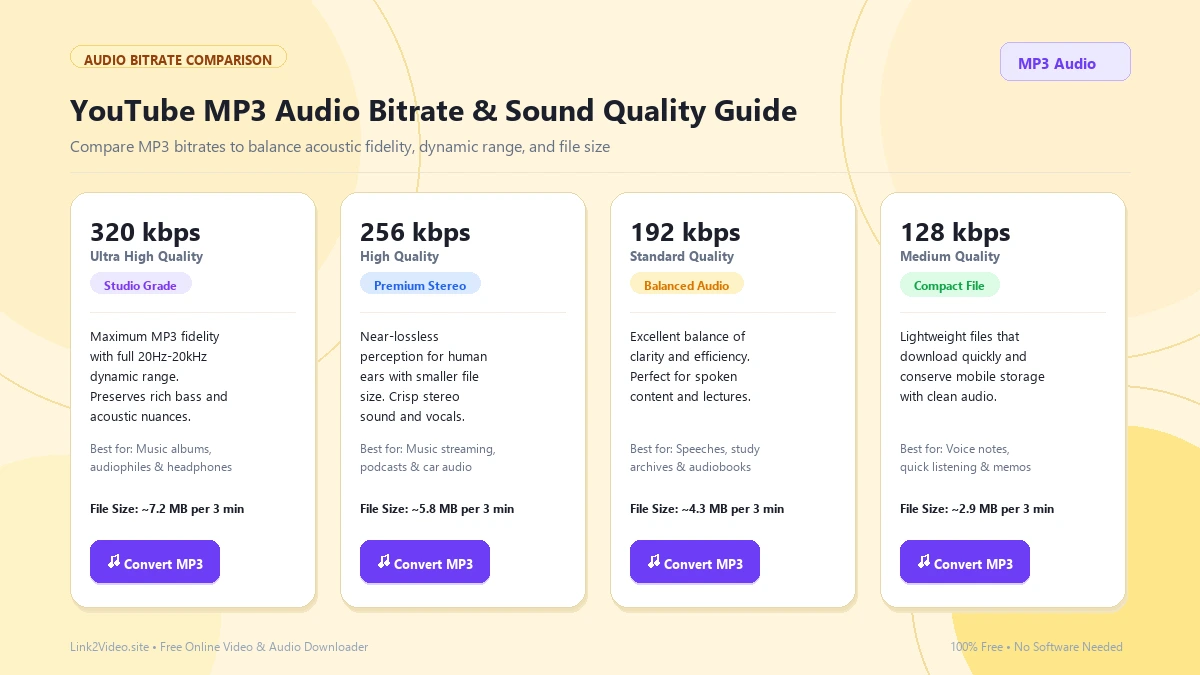This screenshot has width=1200, height=675.
Task: Click the Studio Grade pill
Action: [x=140, y=285]
